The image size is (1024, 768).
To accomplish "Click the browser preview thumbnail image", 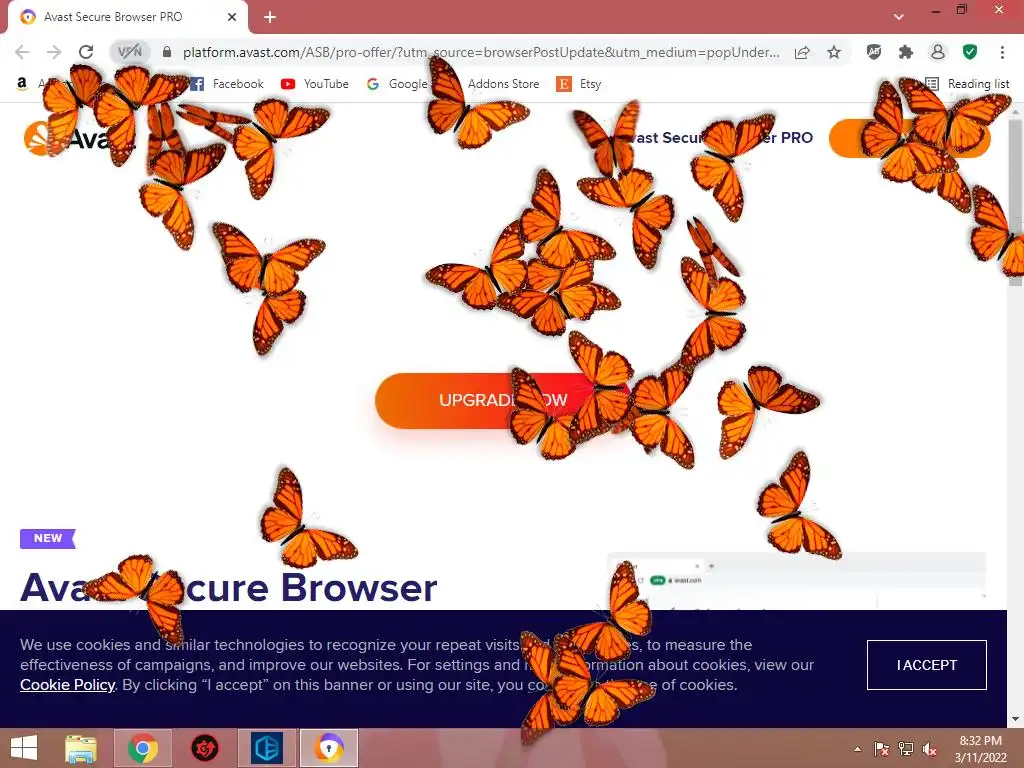I will [797, 581].
